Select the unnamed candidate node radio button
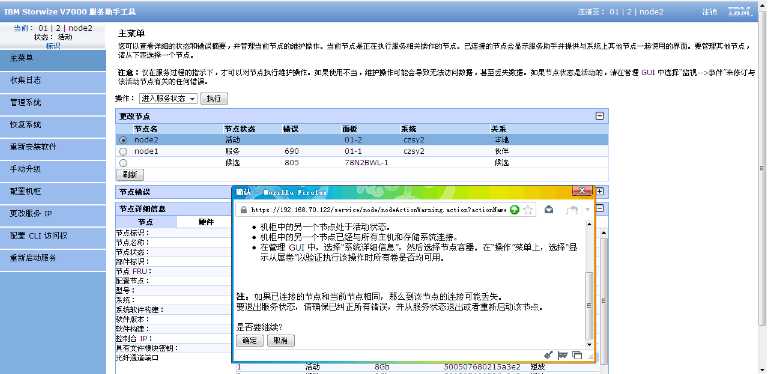Viewport: 768px width, 374px height. (x=122, y=163)
